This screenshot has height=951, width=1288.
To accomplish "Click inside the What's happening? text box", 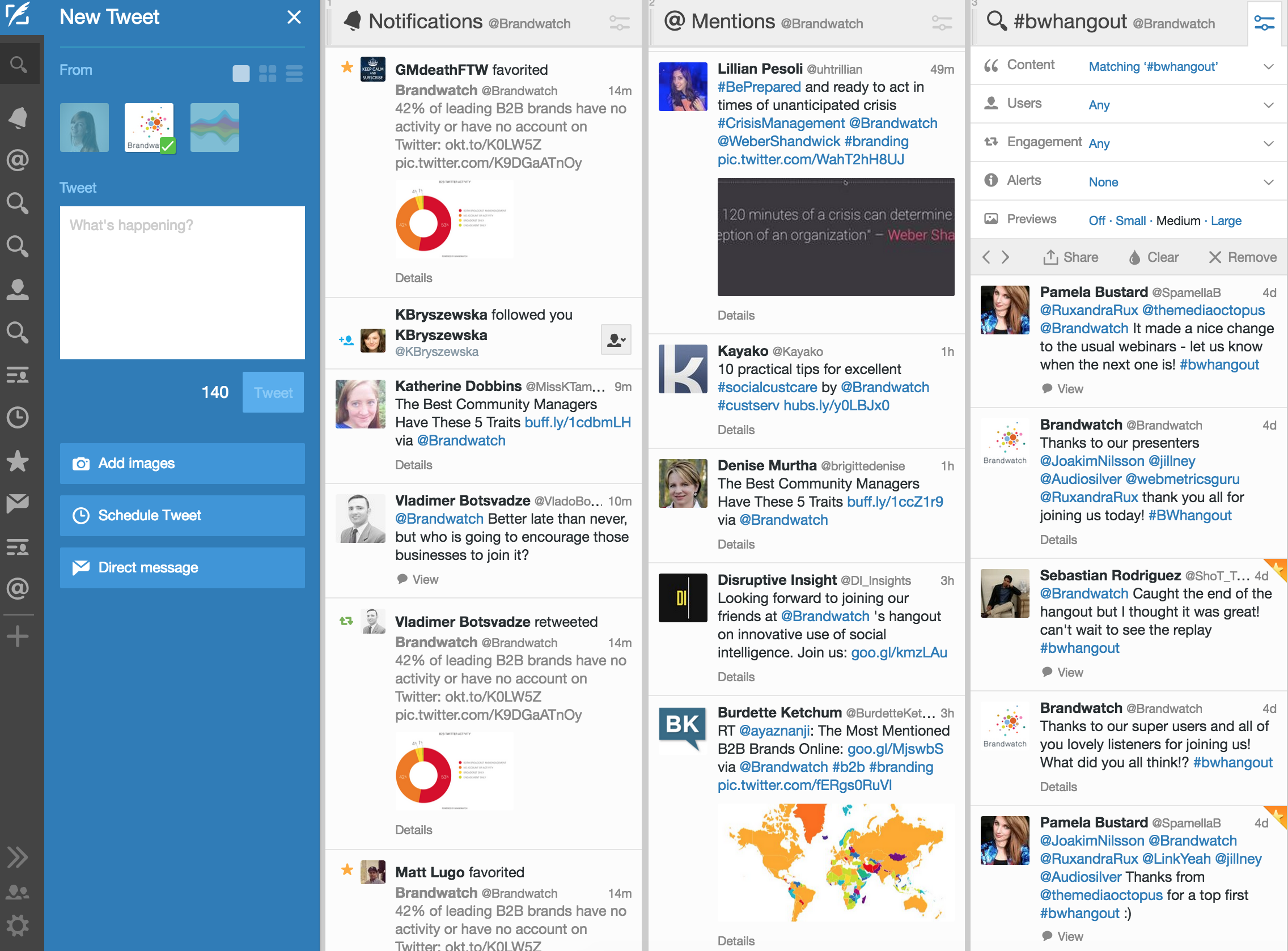I will [182, 283].
